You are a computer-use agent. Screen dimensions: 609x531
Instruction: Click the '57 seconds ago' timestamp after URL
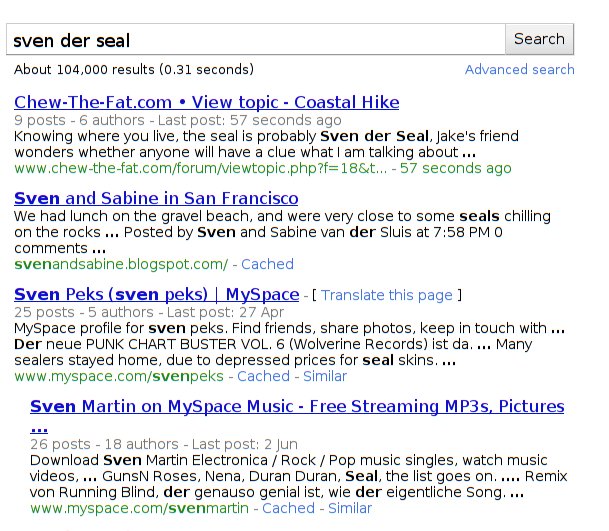click(x=441, y=168)
